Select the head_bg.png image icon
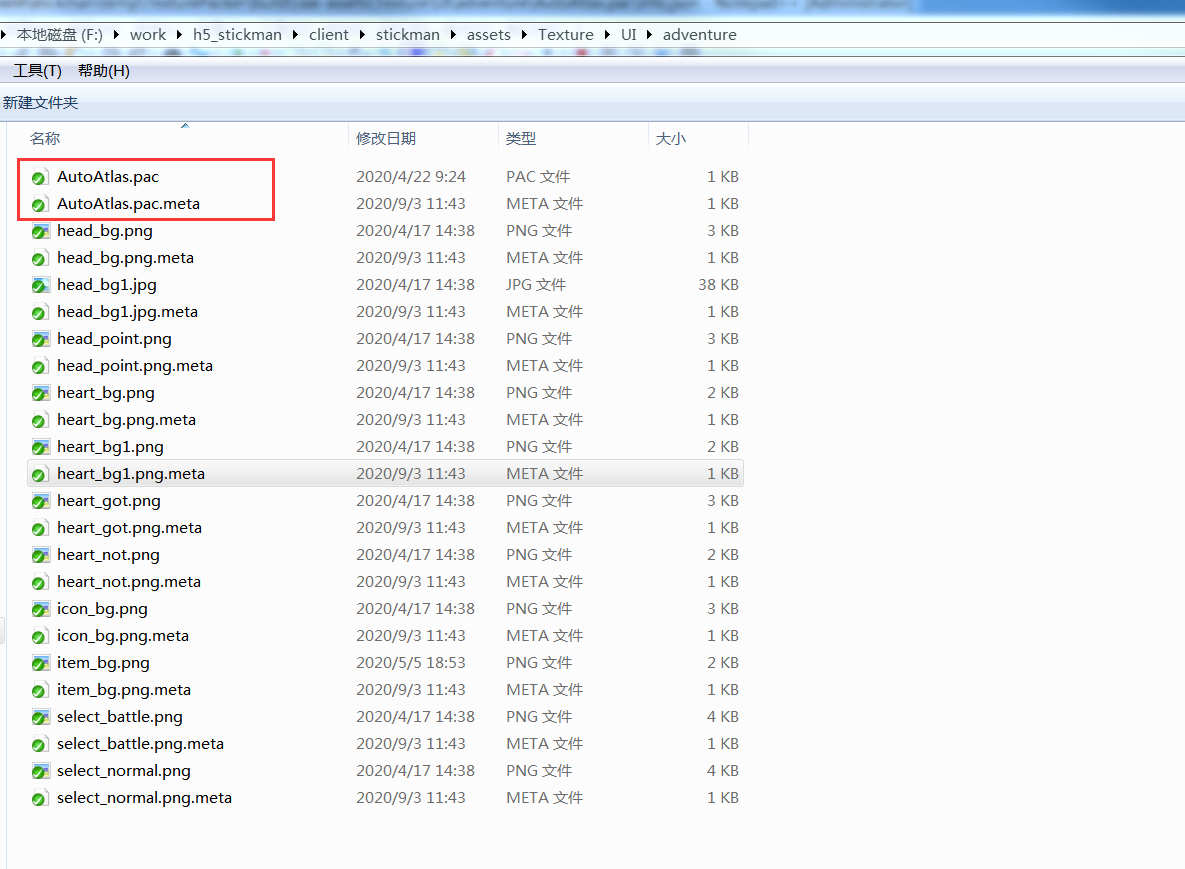Viewport: 1185px width, 869px height. pyautogui.click(x=40, y=231)
